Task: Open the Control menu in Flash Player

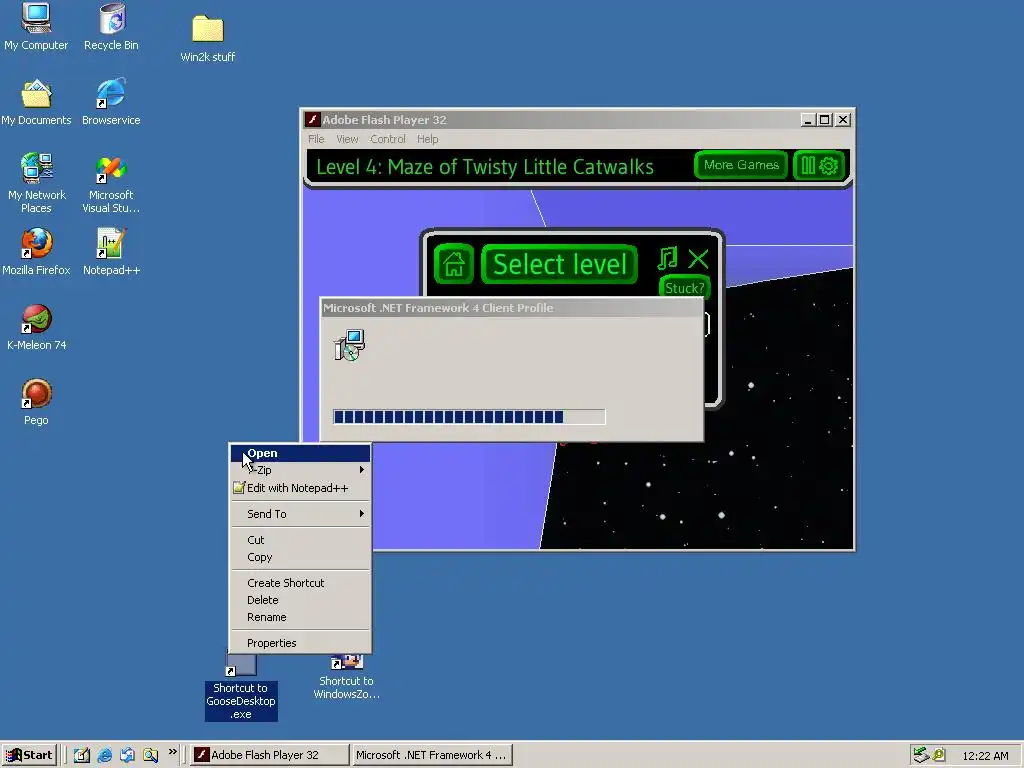Action: click(388, 139)
